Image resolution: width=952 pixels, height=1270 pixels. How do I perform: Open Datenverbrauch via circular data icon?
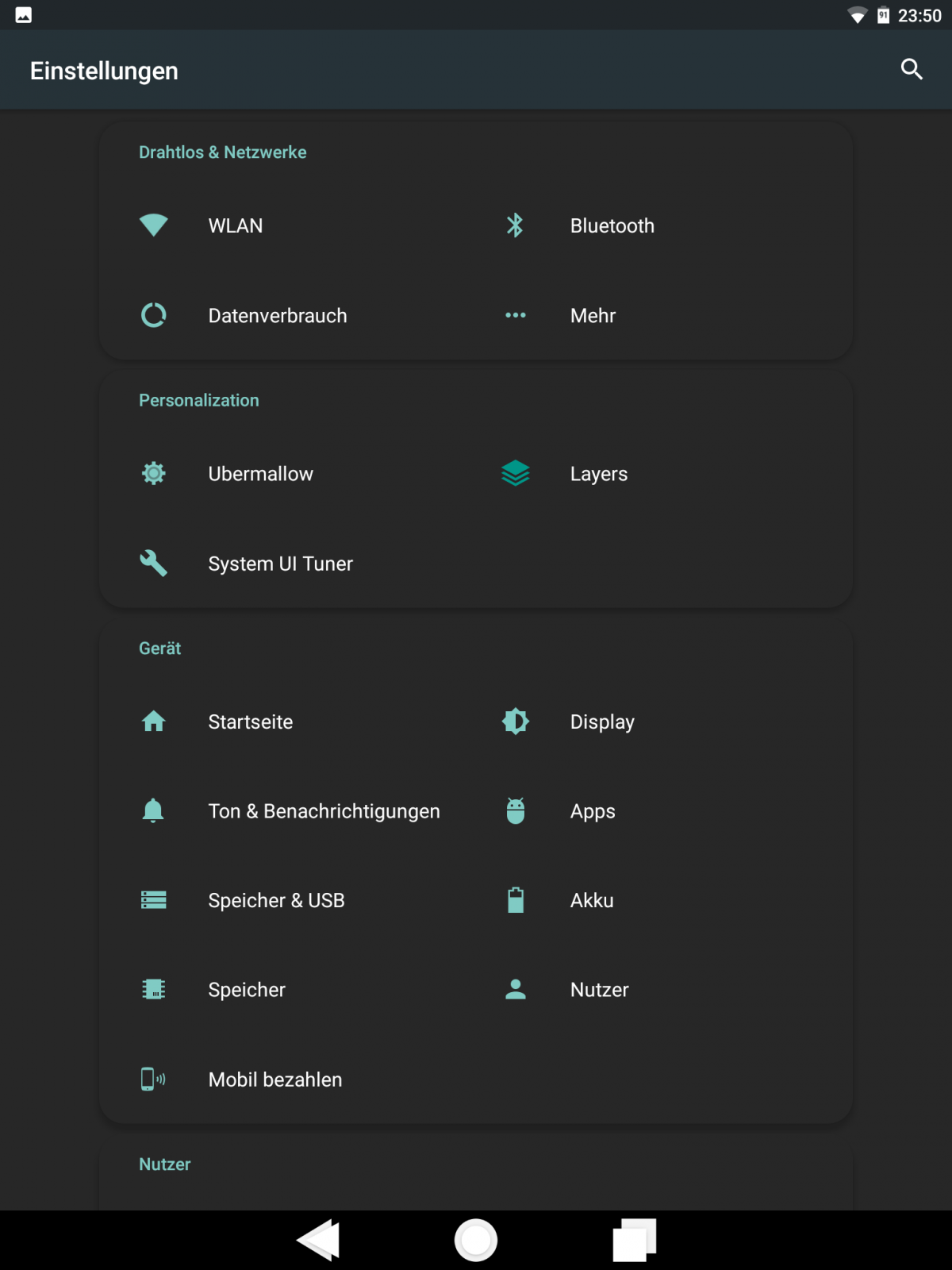(x=153, y=315)
